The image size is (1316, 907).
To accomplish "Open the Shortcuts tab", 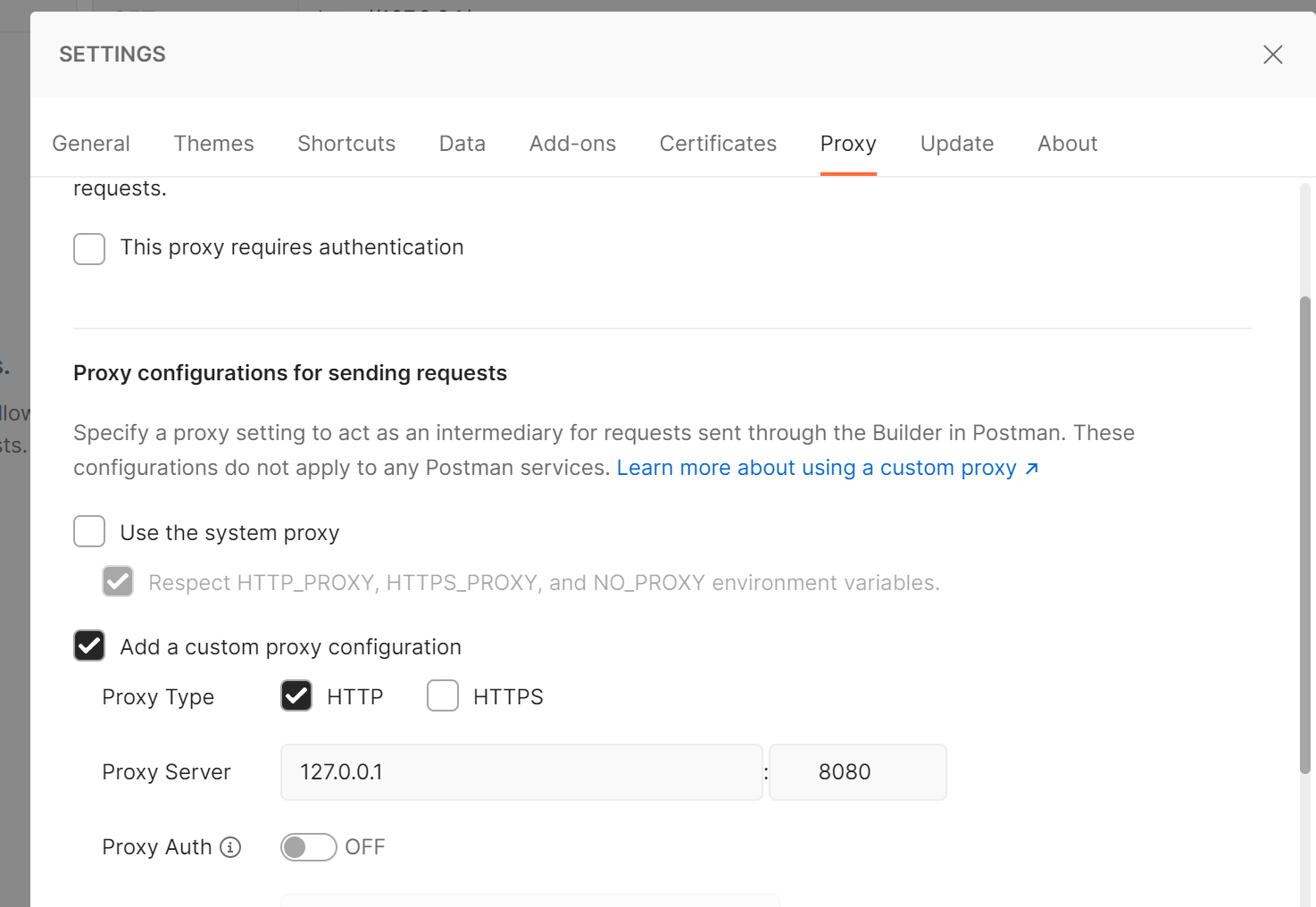I will [346, 144].
